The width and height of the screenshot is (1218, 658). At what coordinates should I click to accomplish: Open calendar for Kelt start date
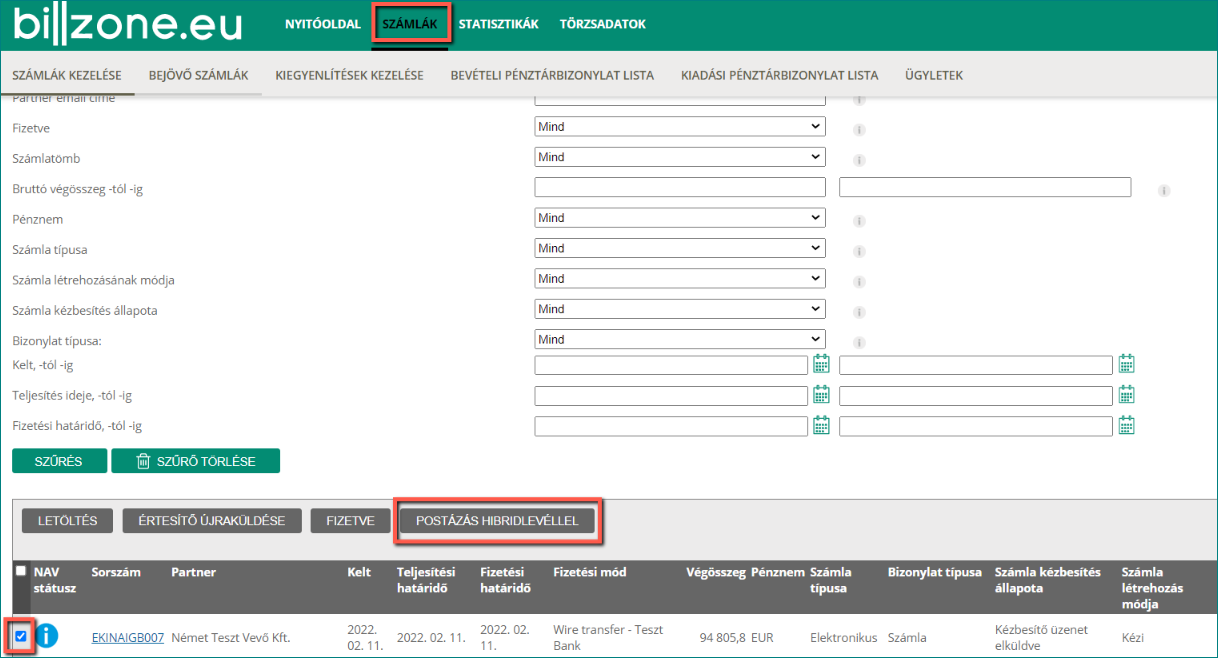[x=821, y=364]
